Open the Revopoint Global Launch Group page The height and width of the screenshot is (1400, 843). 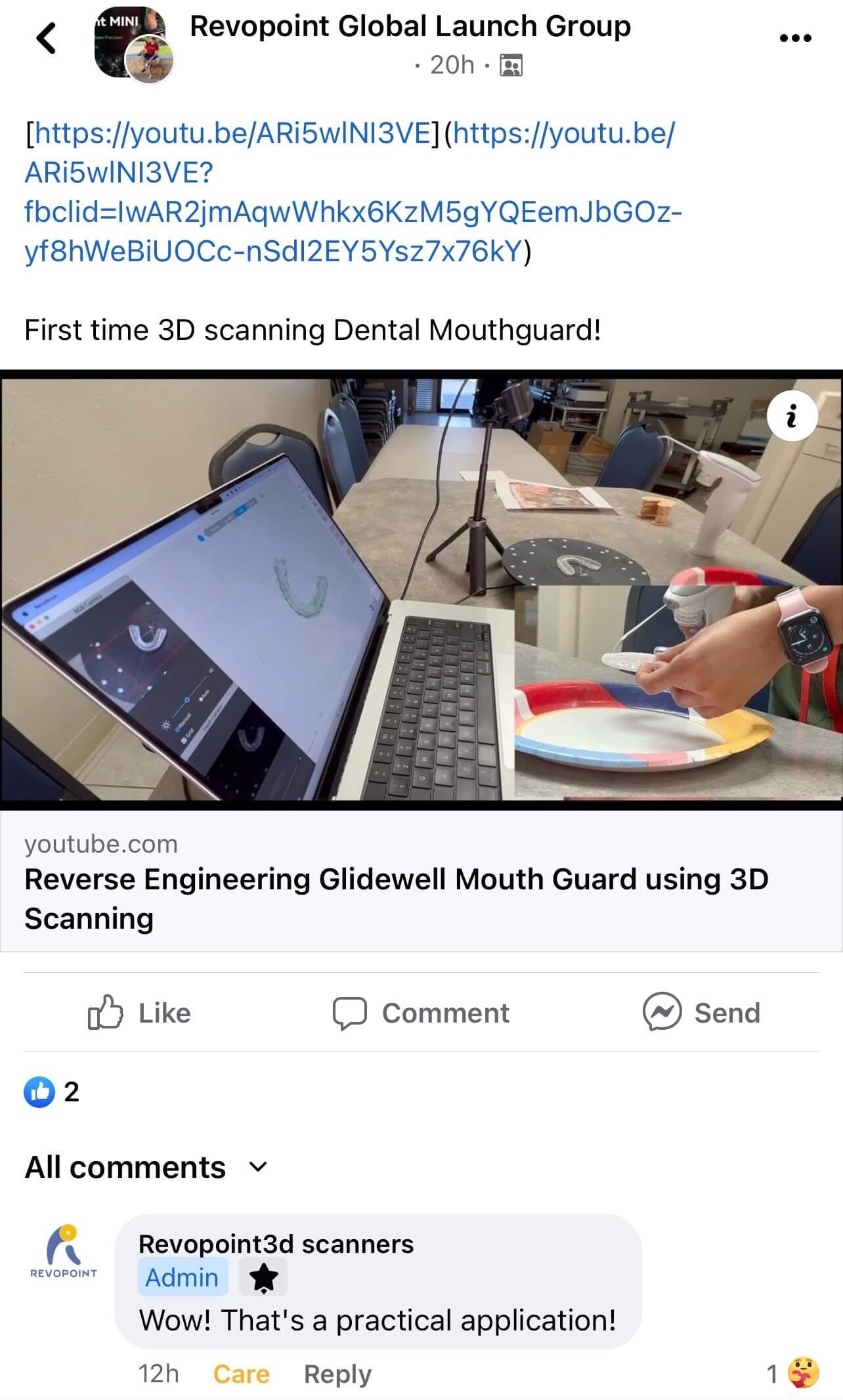coord(410,26)
